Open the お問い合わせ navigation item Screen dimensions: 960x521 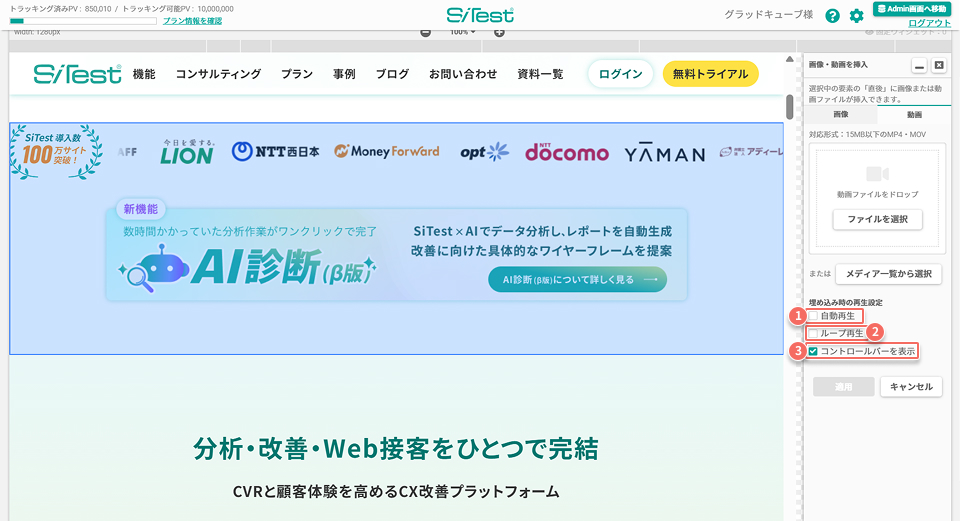coord(463,74)
